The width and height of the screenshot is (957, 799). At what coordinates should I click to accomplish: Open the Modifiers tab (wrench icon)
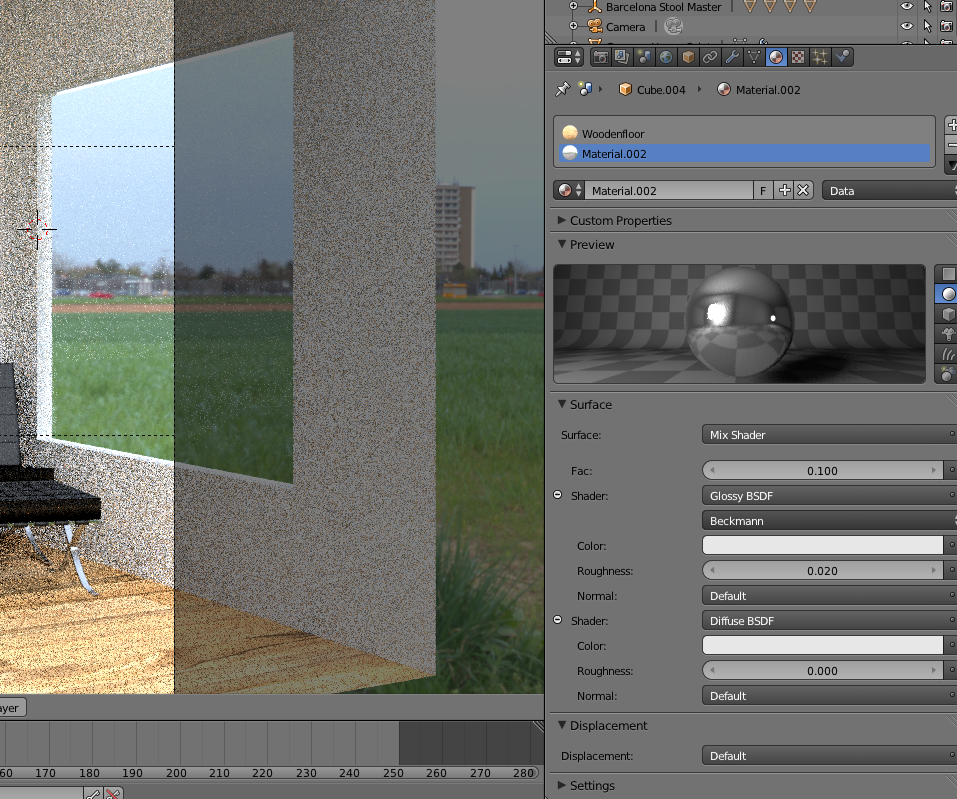click(732, 57)
